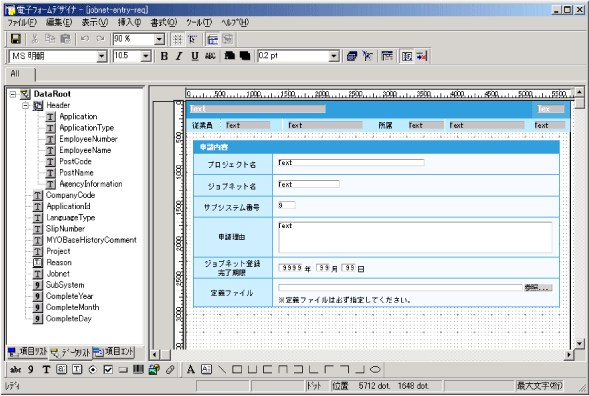
Task: Click the Undo arrow icon
Action: (x=85, y=39)
